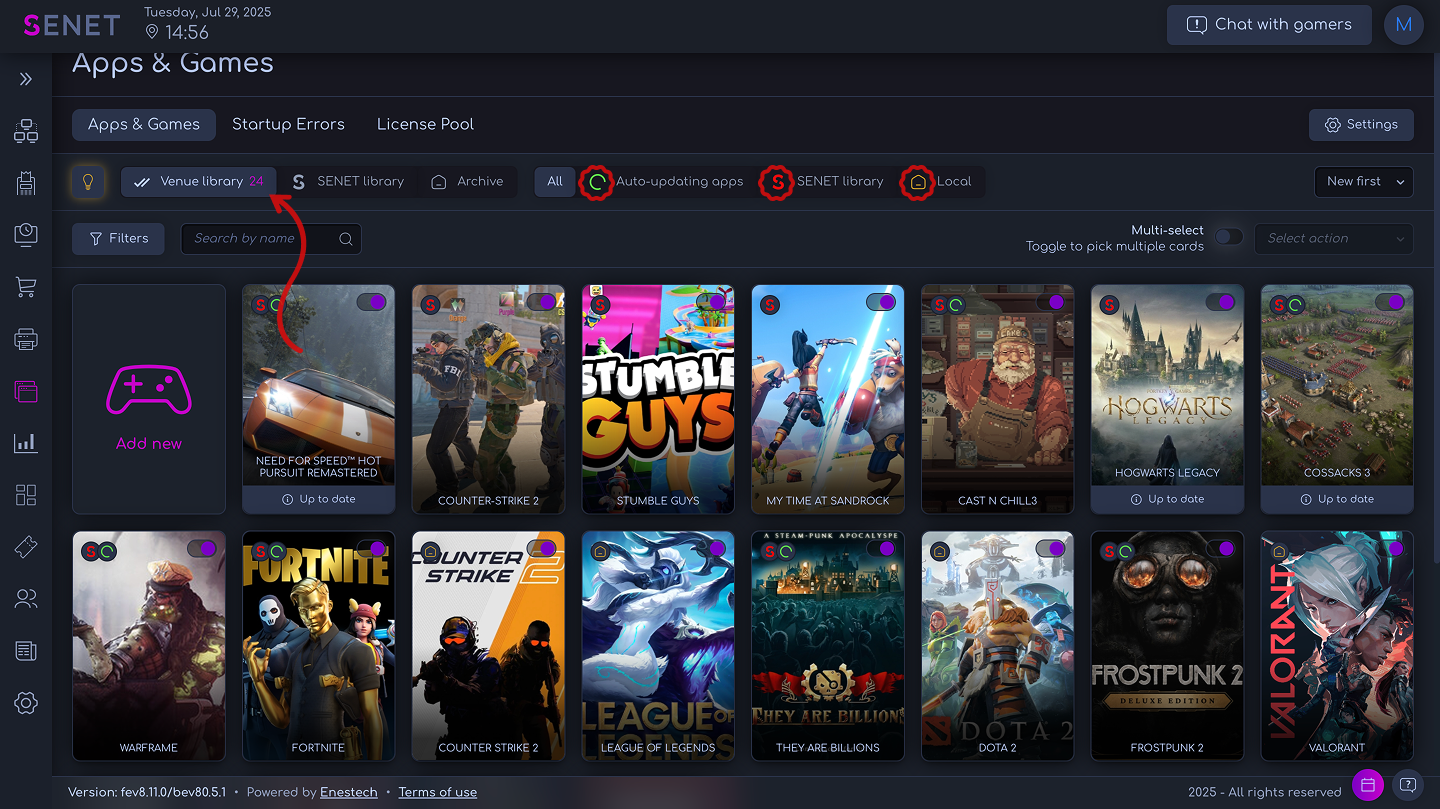The width and height of the screenshot is (1440, 809).
Task: Open the Select action dropdown
Action: (1334, 239)
